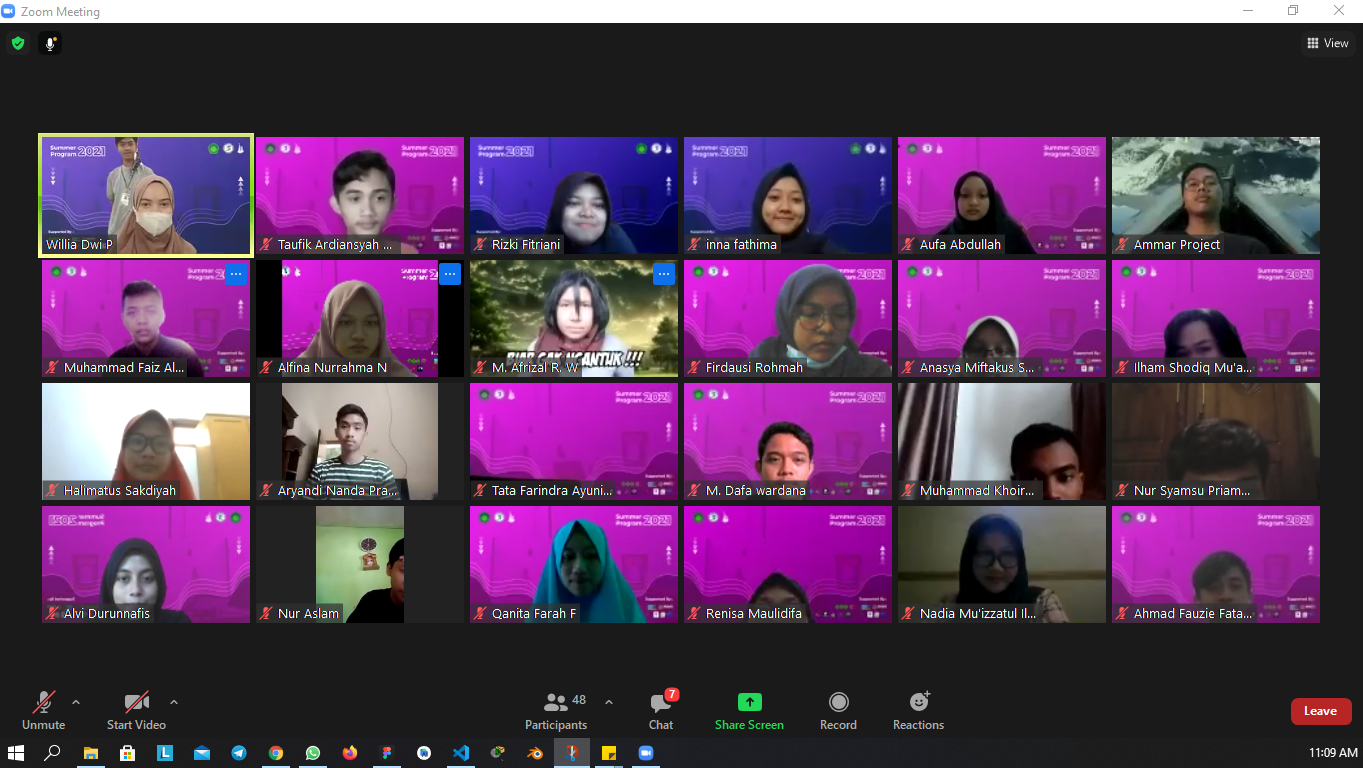
Task: Select Willia Dwi P's video thumbnail
Action: (x=146, y=195)
